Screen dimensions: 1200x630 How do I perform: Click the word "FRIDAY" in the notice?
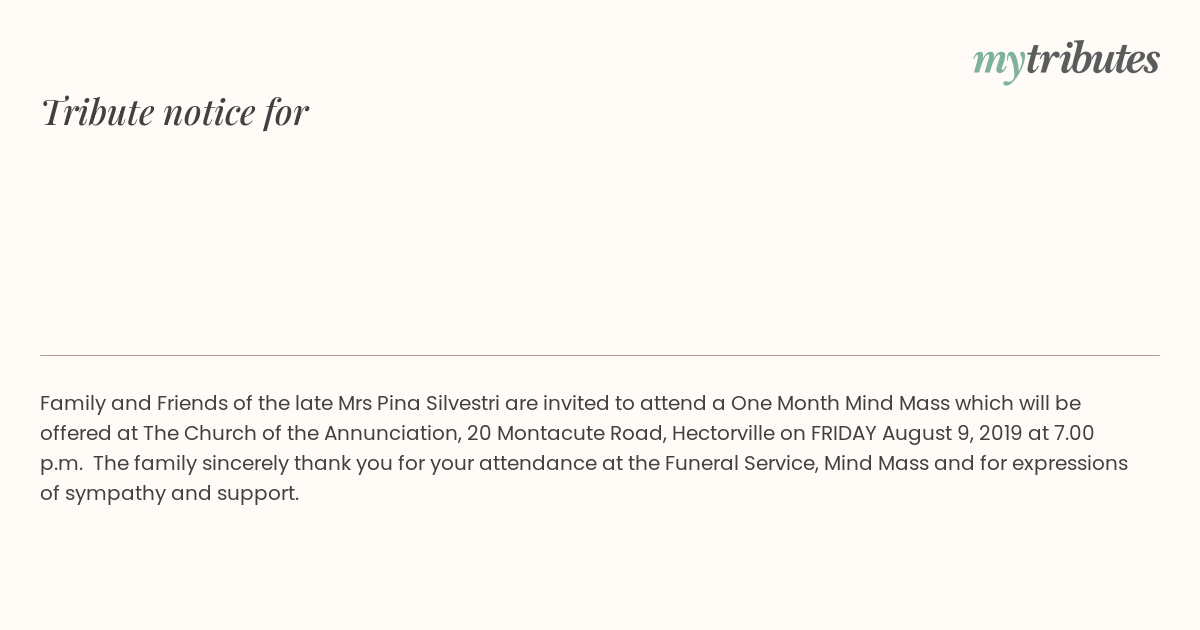(x=843, y=433)
